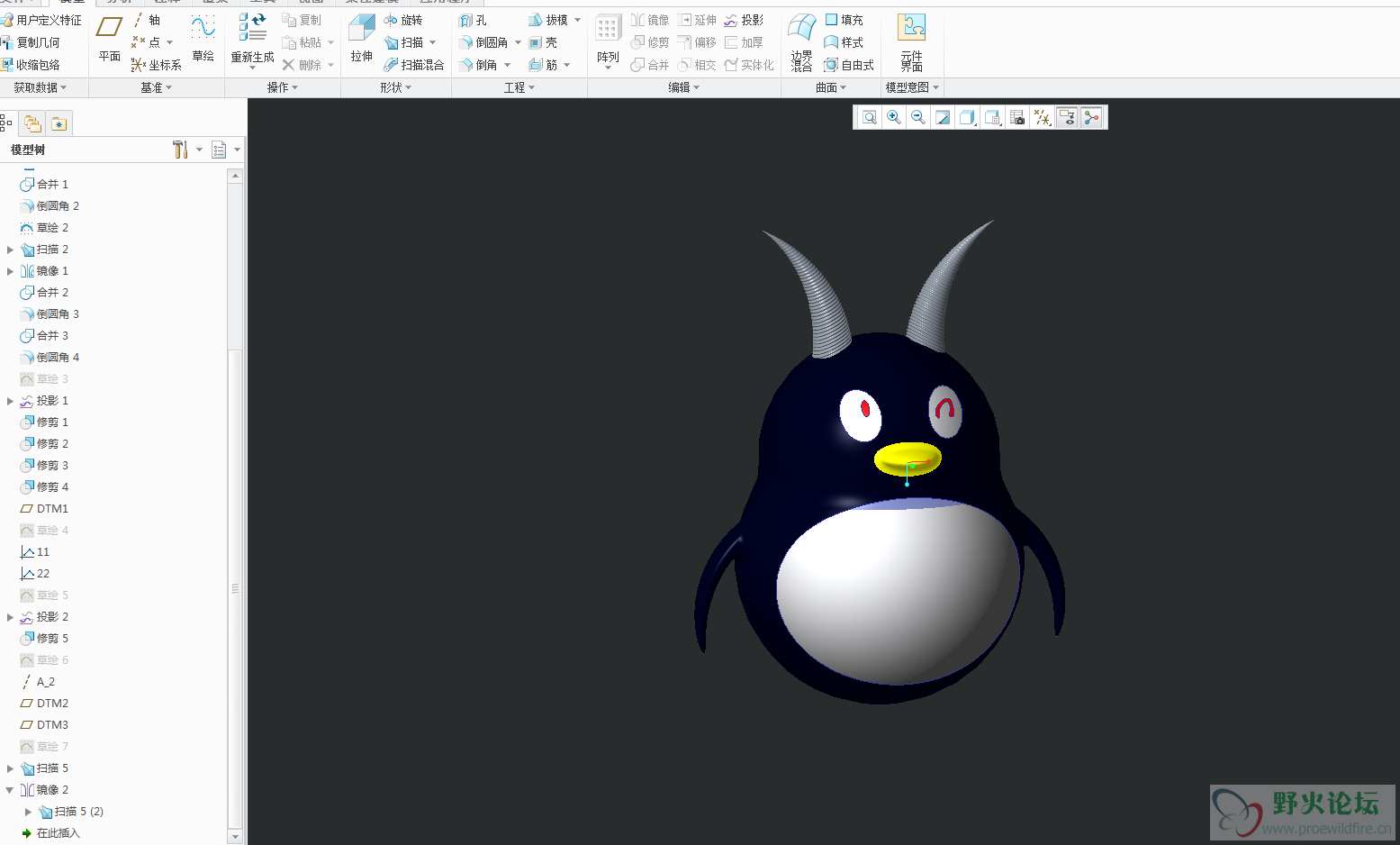Screen dimensions: 1400x845
Task: Expand 扫描 5 in model tree
Action: (x=10, y=768)
